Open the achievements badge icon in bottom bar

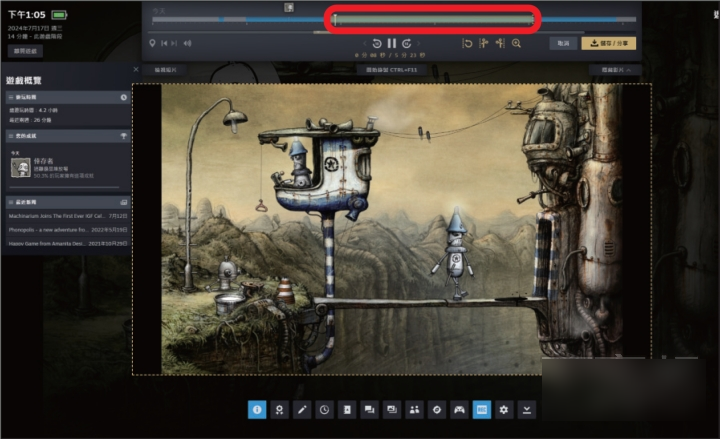coord(279,410)
